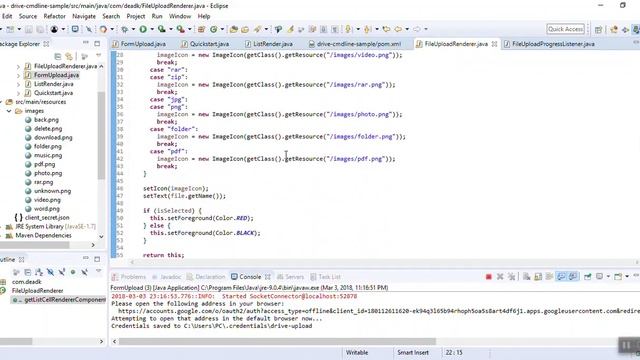The width and height of the screenshot is (640, 360).
Task: Click Remove Launch icon in Console toolbar
Action: coord(500,277)
